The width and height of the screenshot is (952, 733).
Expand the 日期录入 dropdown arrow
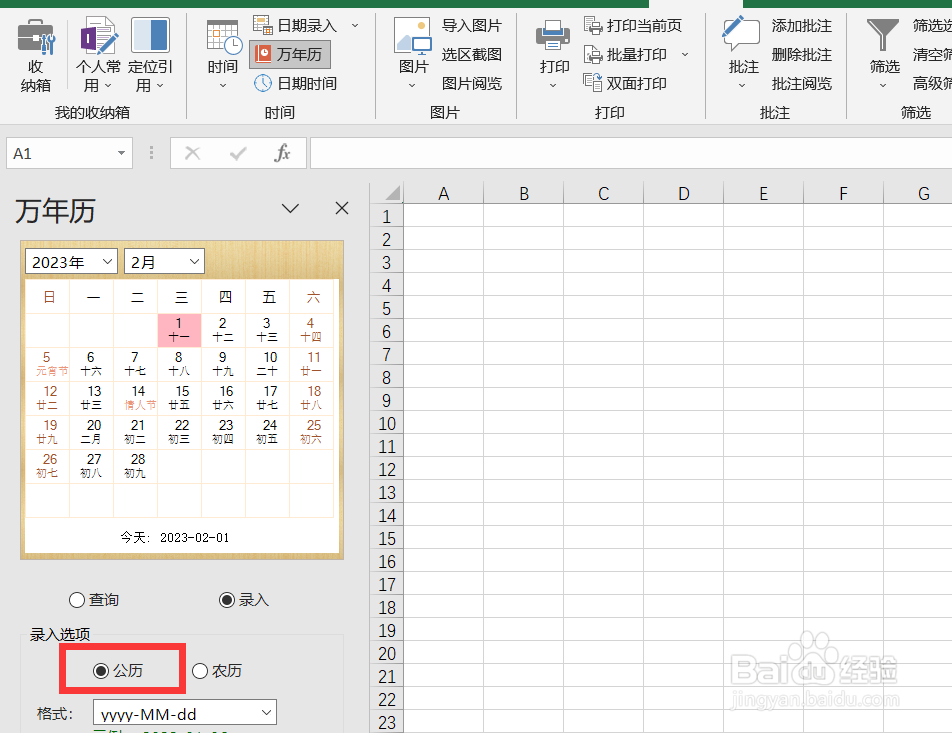(x=355, y=26)
